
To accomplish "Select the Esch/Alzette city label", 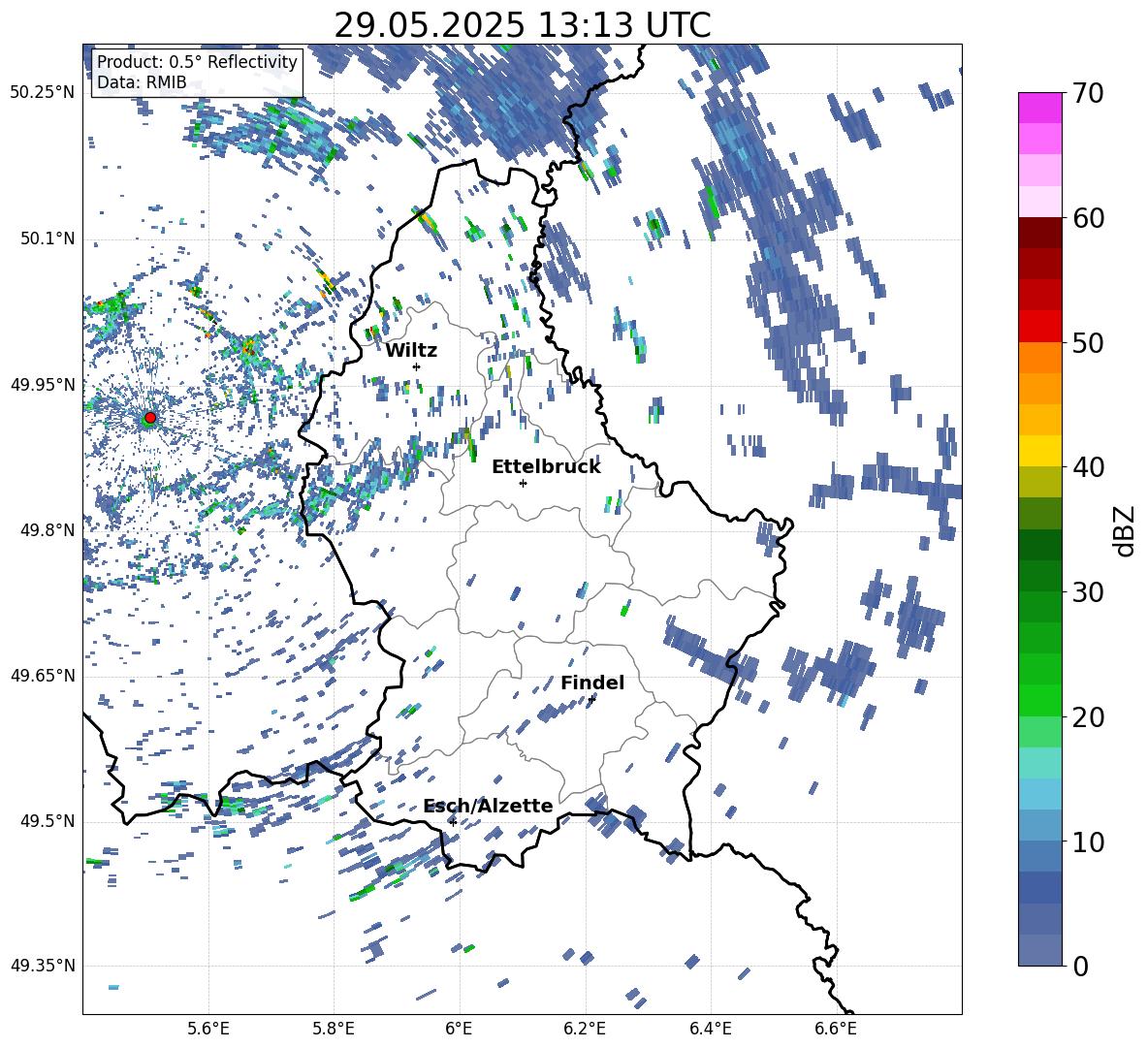I will pos(488,807).
